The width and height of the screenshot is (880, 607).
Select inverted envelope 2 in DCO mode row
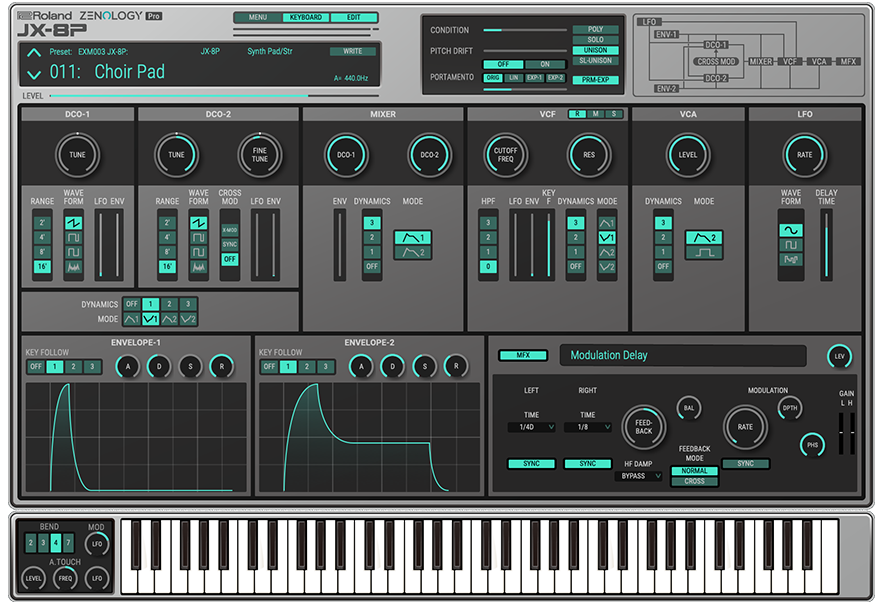pos(188,319)
